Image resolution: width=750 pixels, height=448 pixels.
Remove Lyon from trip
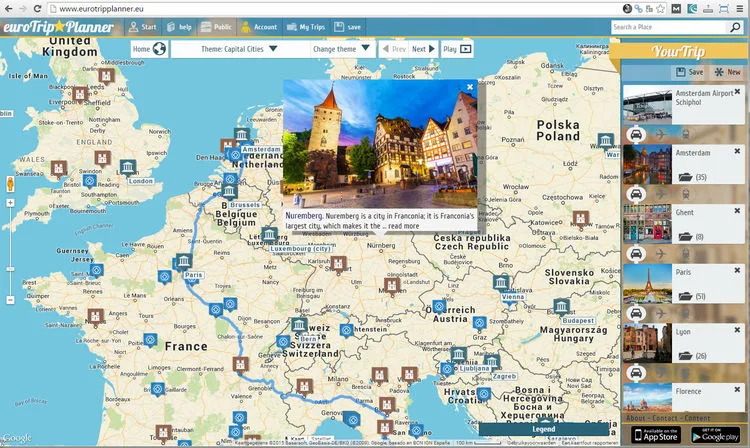pyautogui.click(x=737, y=330)
